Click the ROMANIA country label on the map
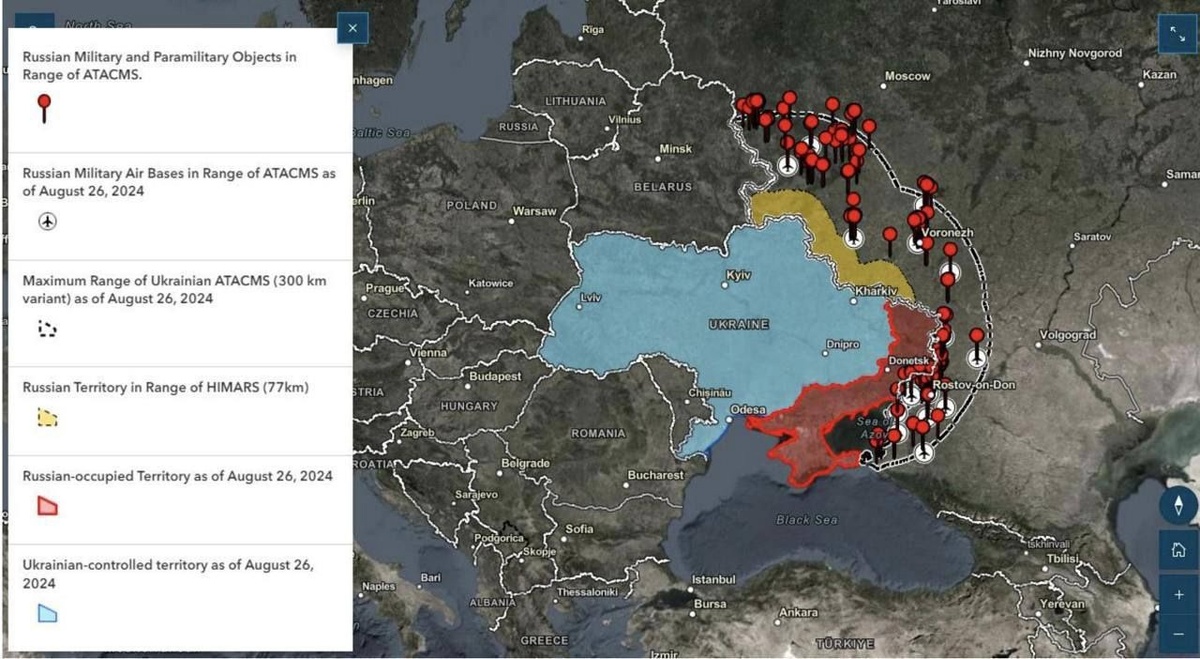Viewport: 1200px width, 659px height. click(598, 434)
